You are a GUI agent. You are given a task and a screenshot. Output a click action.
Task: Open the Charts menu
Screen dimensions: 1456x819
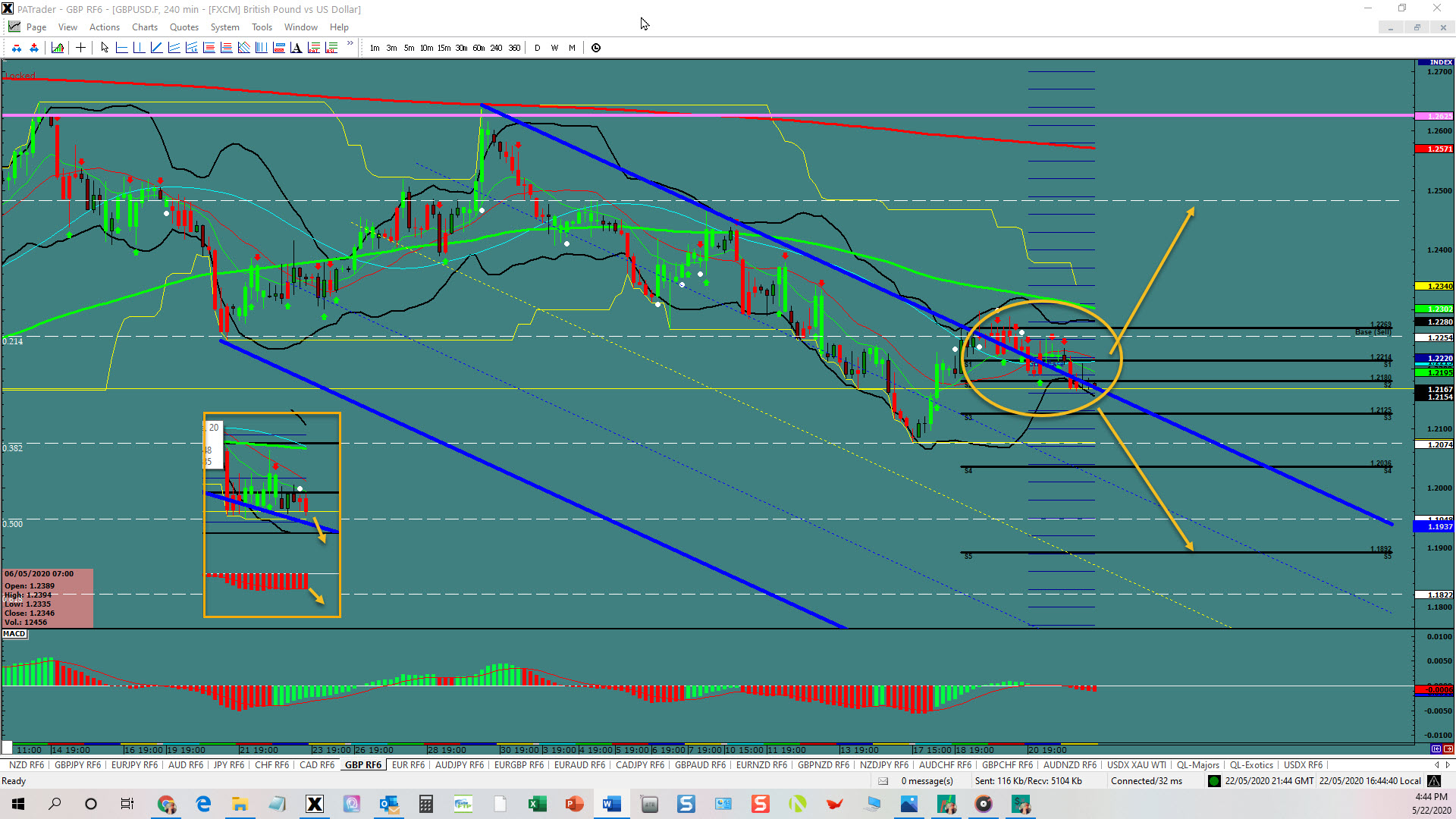coord(144,27)
